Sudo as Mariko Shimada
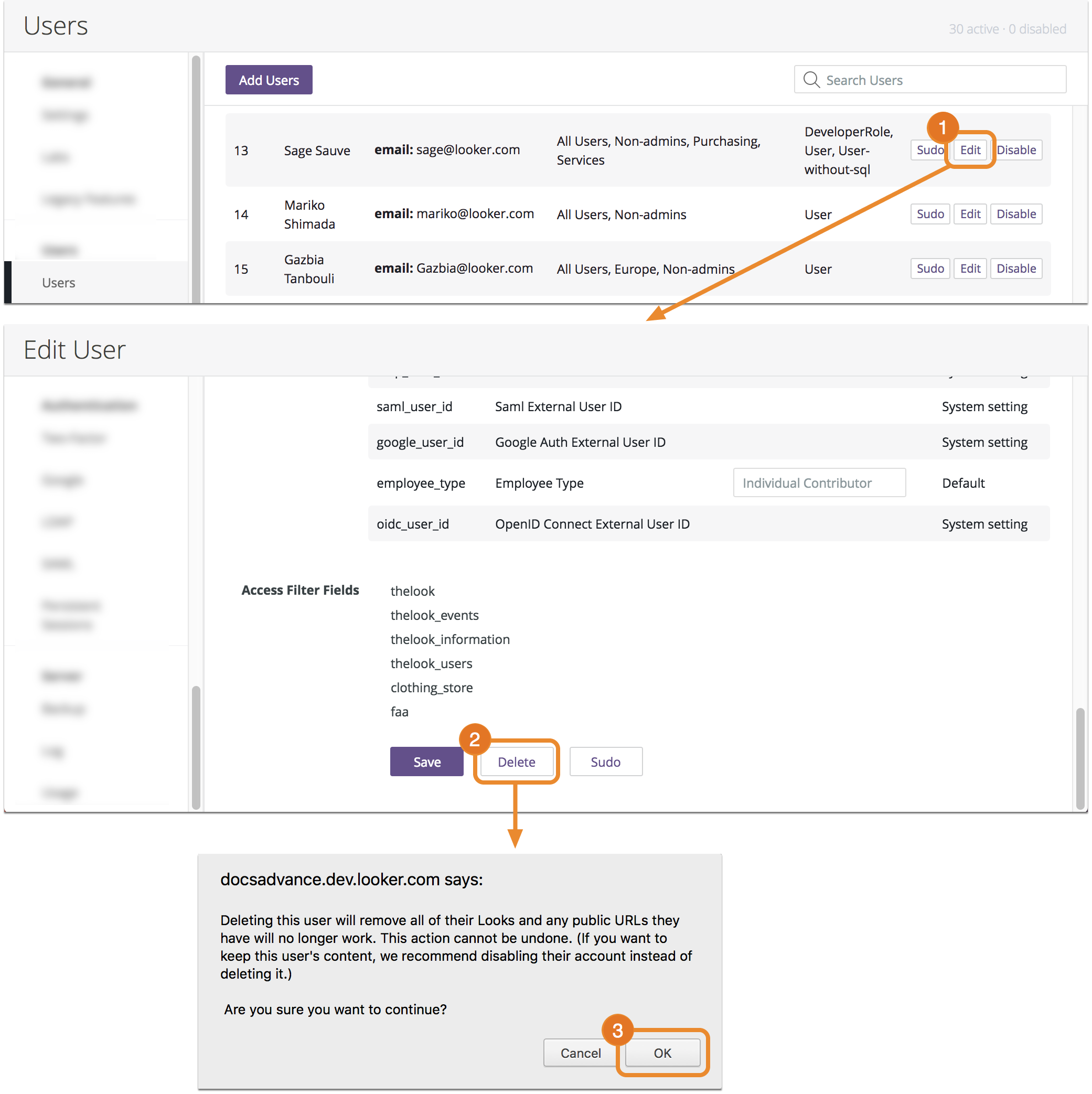 coord(929,214)
